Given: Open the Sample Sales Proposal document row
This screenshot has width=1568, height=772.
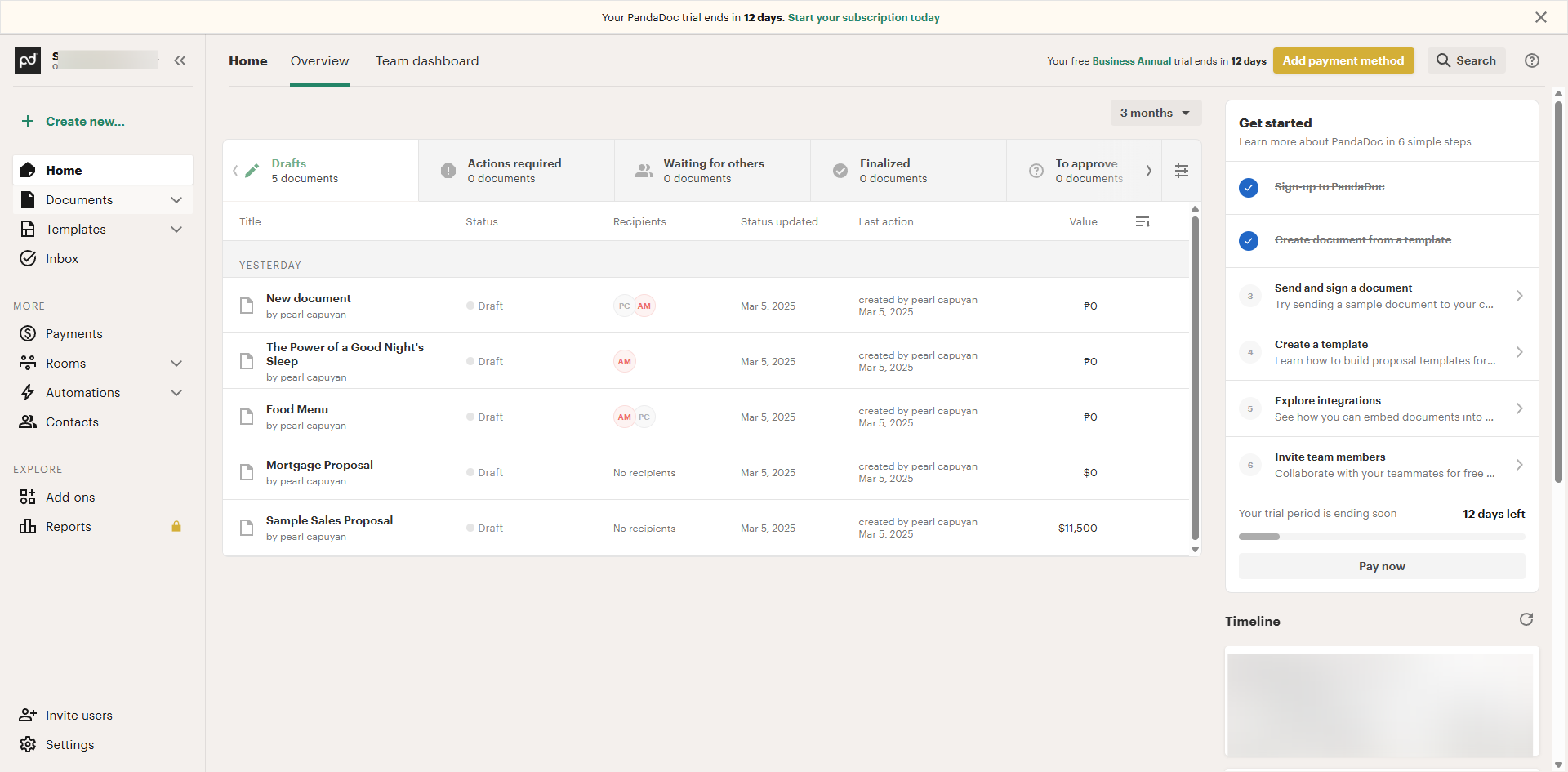Looking at the screenshot, I should click(x=329, y=521).
